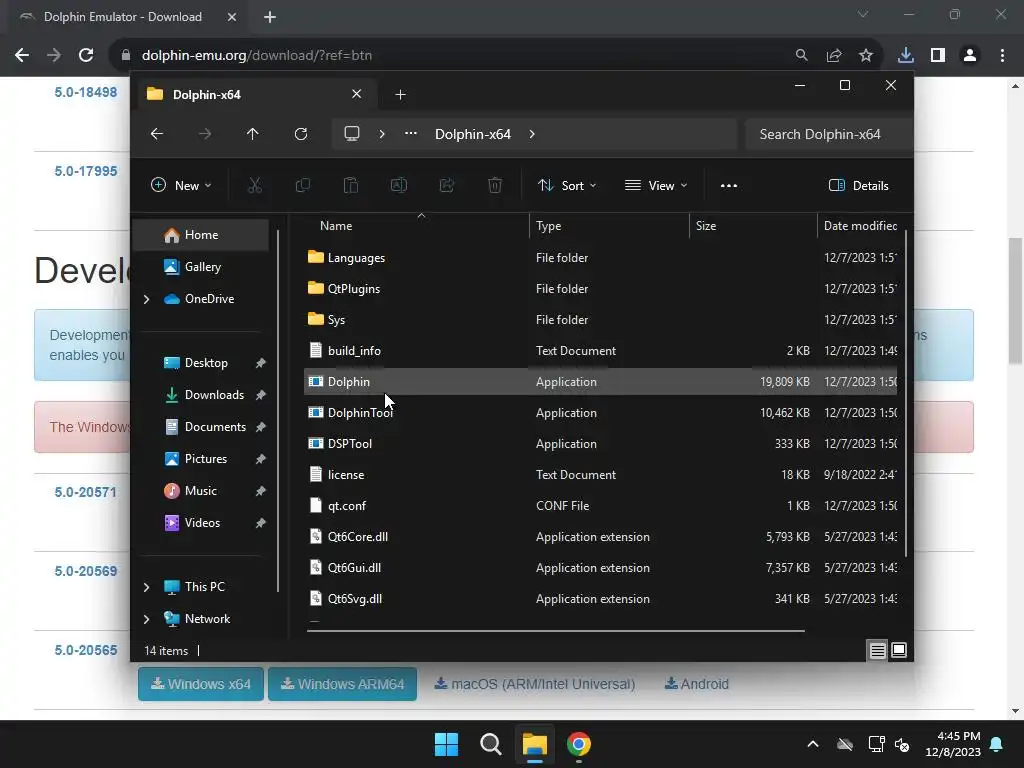The width and height of the screenshot is (1024, 768).
Task: Click macOS (ARM/Intel Universal) download link
Action: click(535, 684)
